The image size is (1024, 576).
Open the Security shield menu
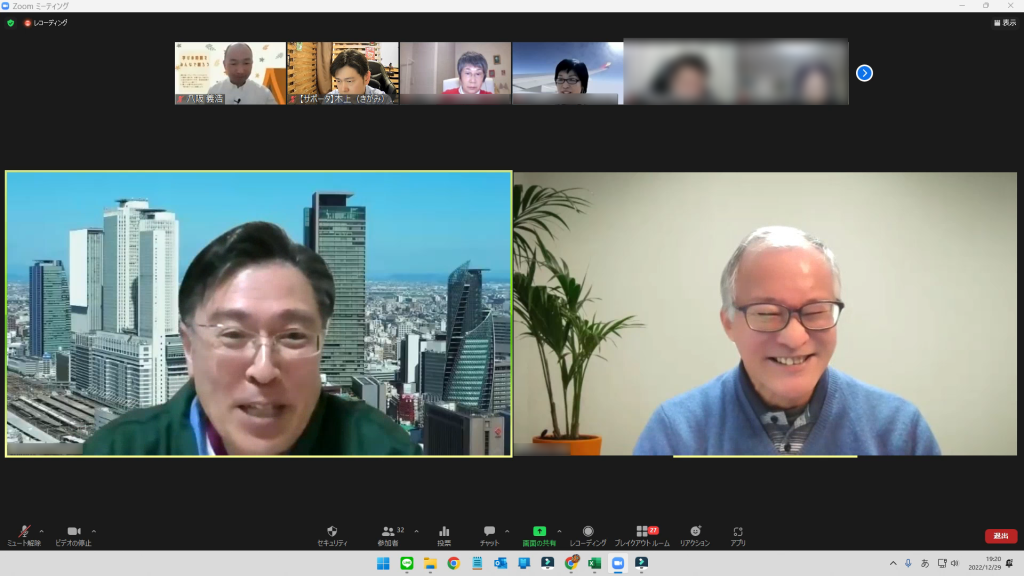[x=332, y=535]
